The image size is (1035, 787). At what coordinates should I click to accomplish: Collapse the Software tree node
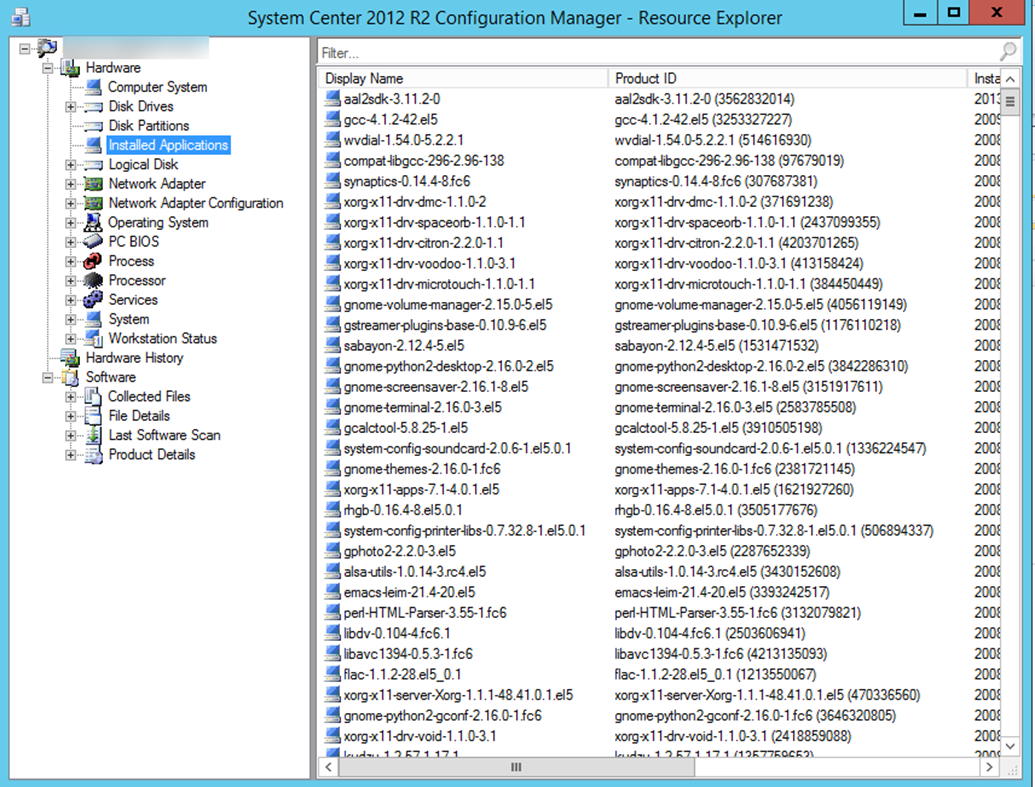[48, 377]
